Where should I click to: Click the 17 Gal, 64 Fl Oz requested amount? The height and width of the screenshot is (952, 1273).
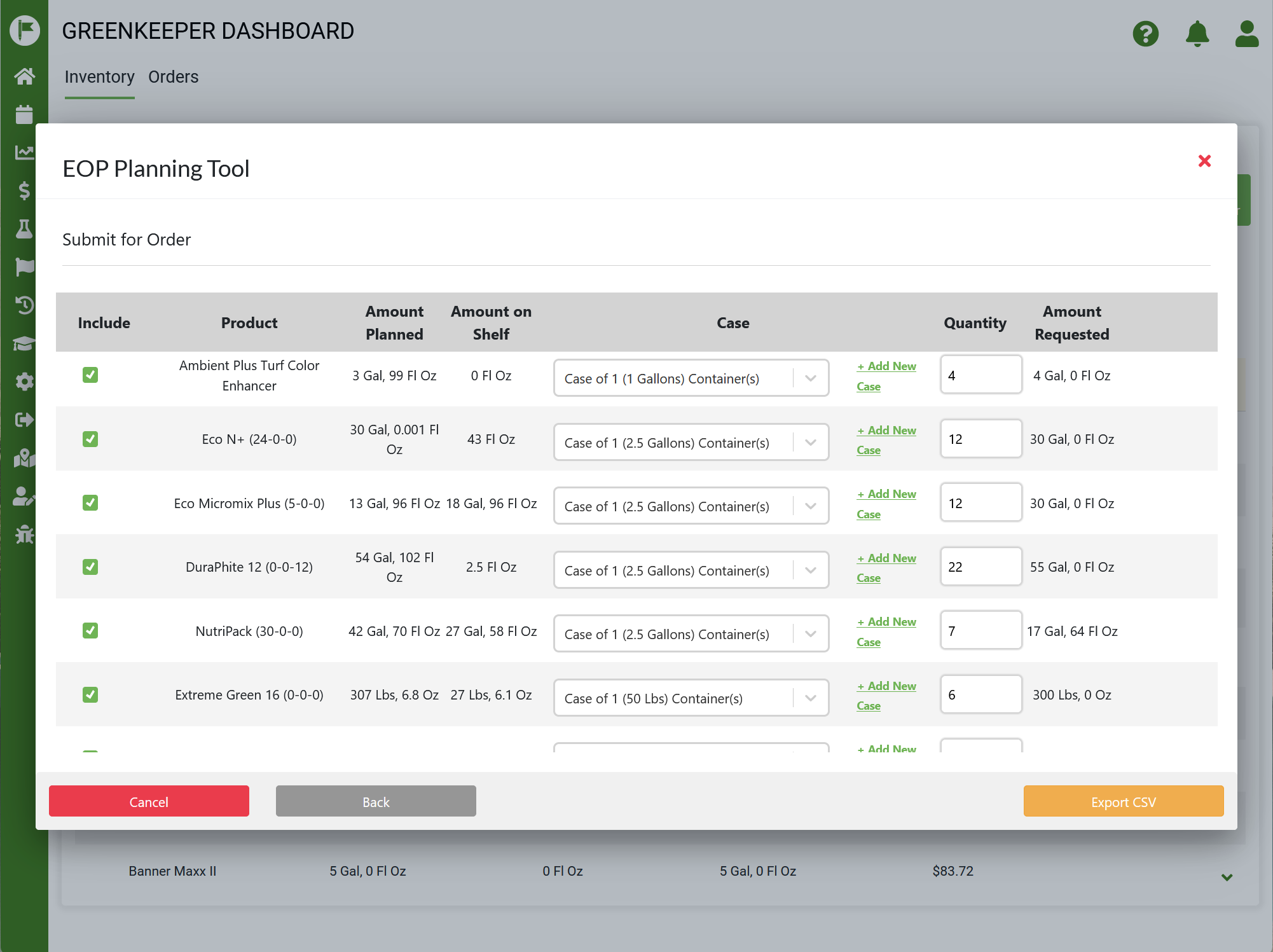[x=1072, y=631]
